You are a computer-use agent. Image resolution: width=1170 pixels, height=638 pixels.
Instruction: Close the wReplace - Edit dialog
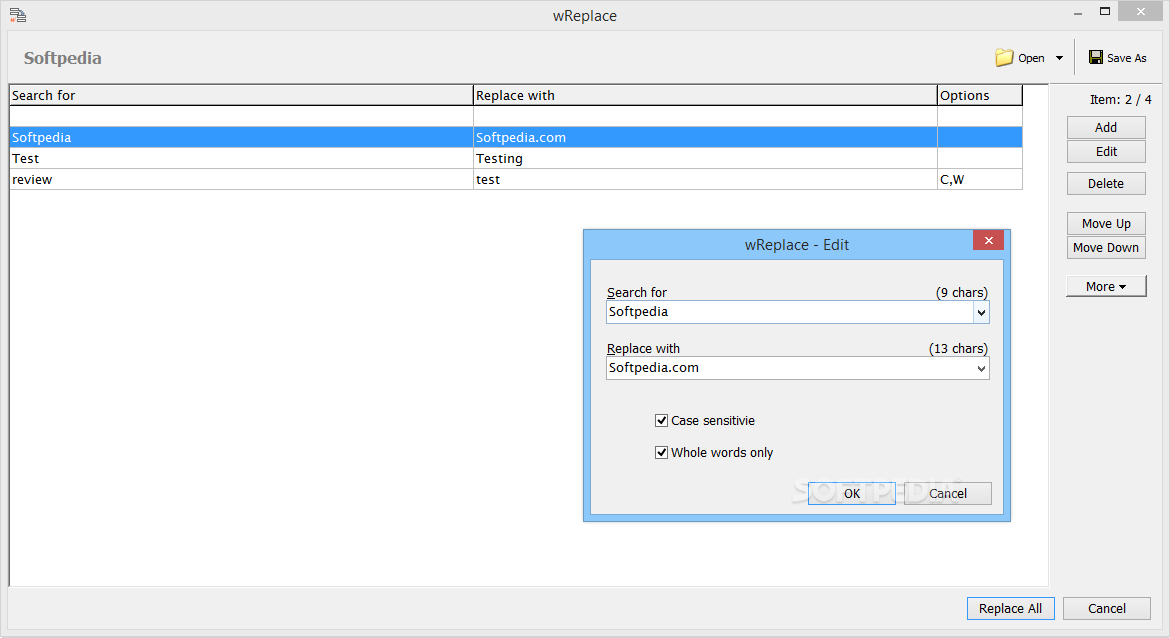tap(988, 240)
